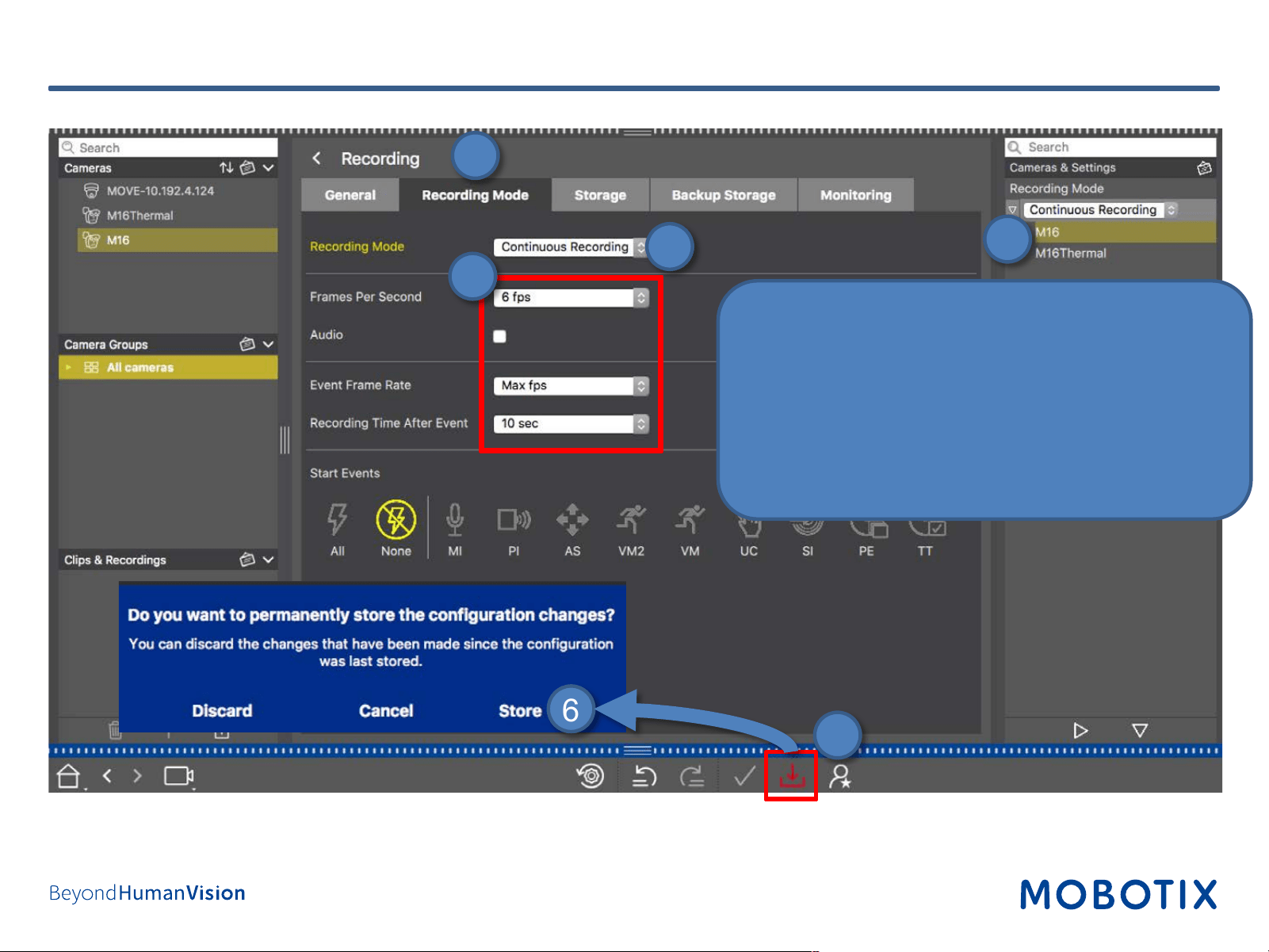Toggle the VM video motion event

pyautogui.click(x=690, y=520)
